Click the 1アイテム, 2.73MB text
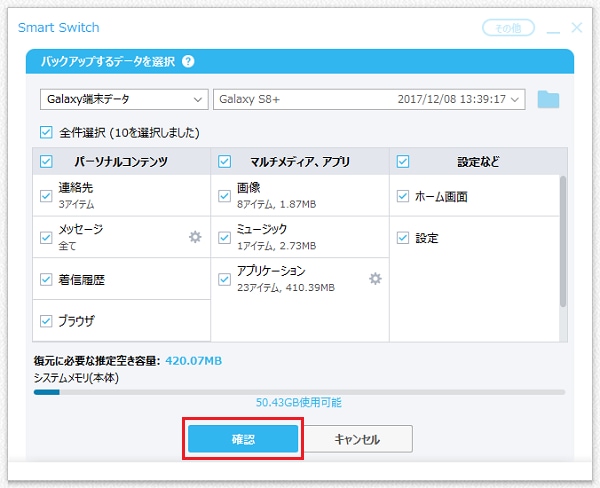The width and height of the screenshot is (600, 488). [x=277, y=246]
